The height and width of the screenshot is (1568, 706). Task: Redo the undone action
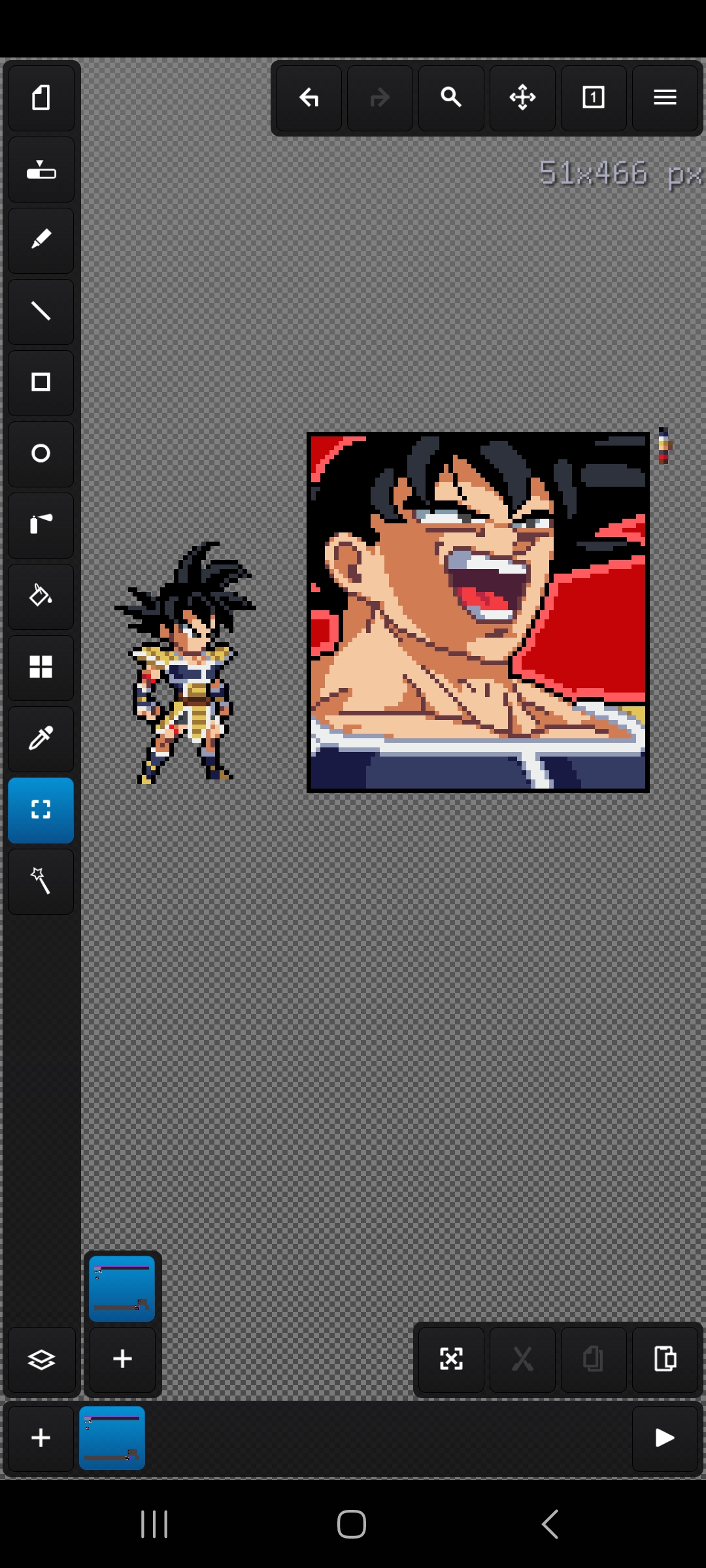point(380,98)
